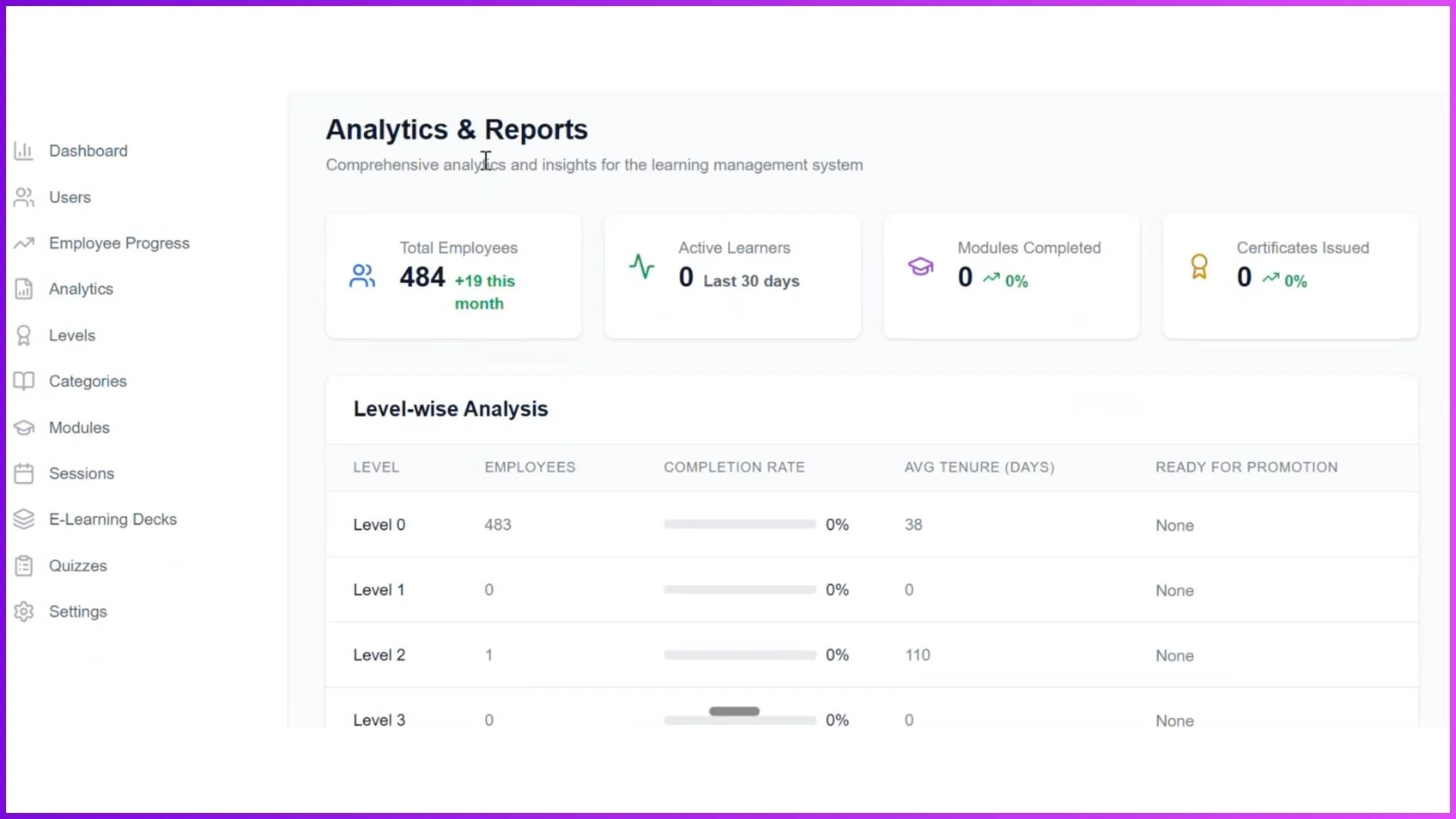This screenshot has height=819, width=1456.
Task: Click the green +19 this month link
Action: coord(485,291)
